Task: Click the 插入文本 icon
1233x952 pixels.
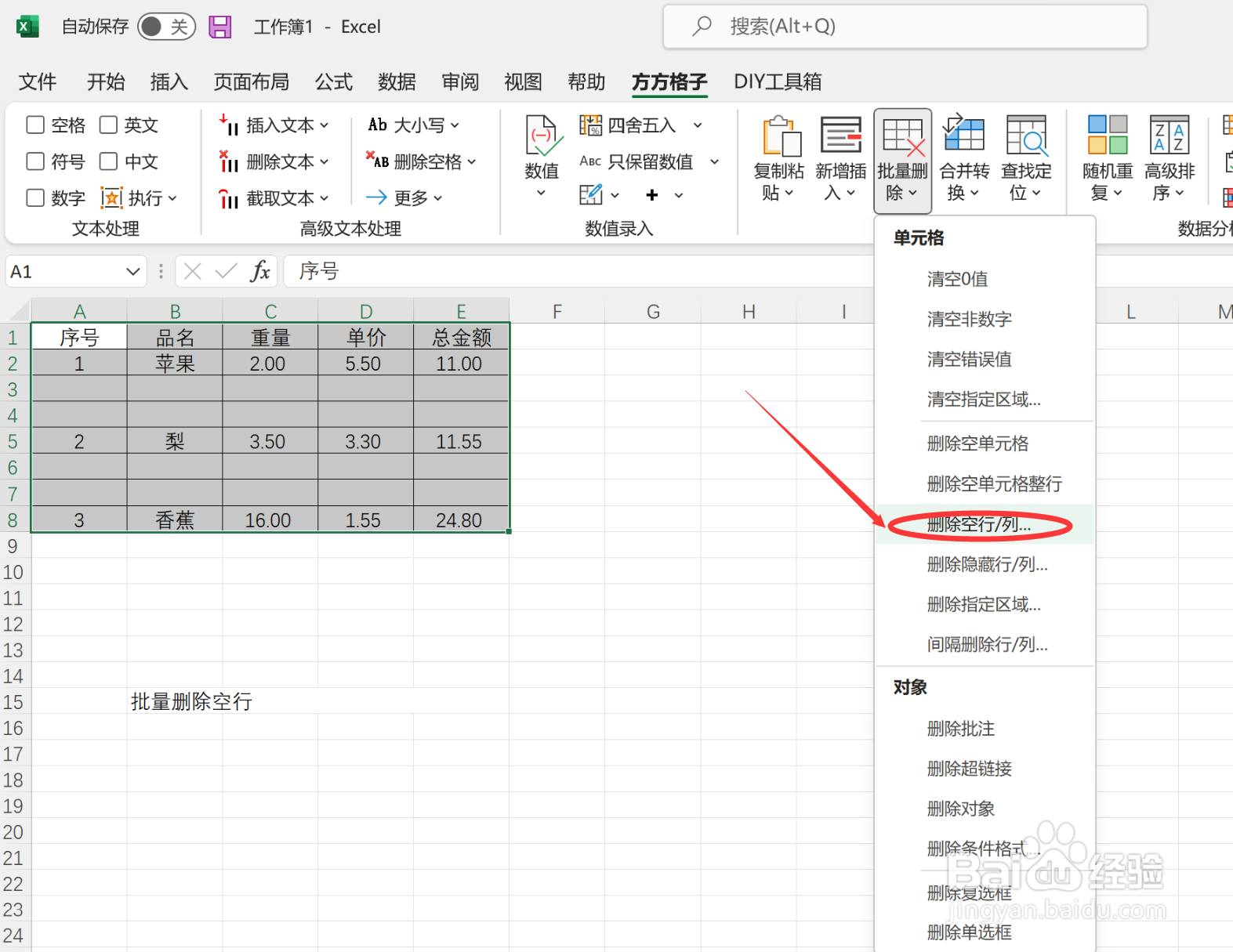Action: point(228,125)
